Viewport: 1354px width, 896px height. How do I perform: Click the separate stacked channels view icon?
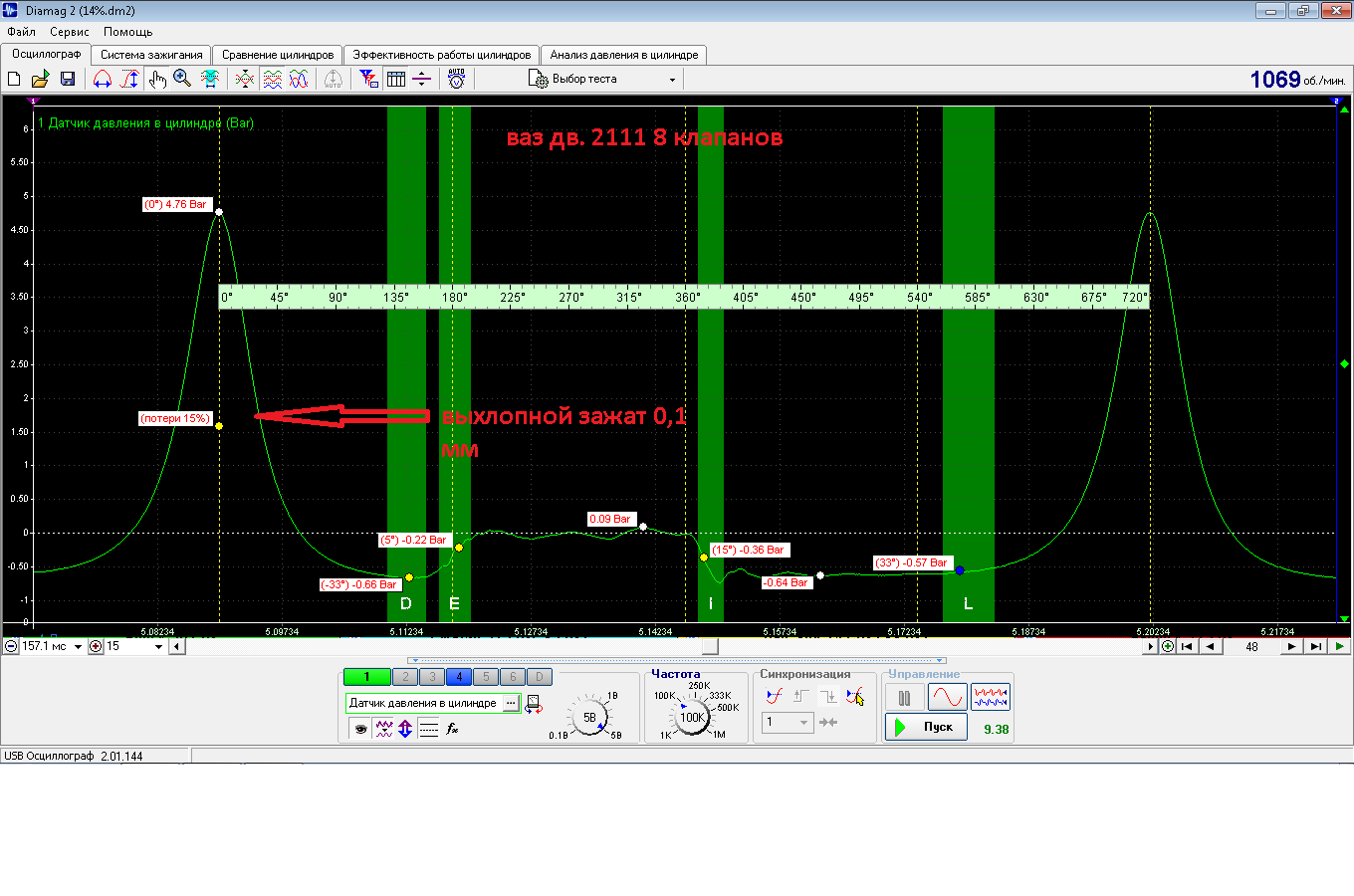click(x=272, y=79)
